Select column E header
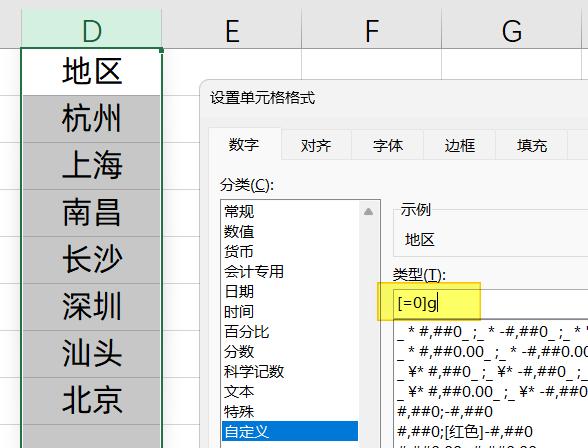Screen dimensions: 588x448 232,28
